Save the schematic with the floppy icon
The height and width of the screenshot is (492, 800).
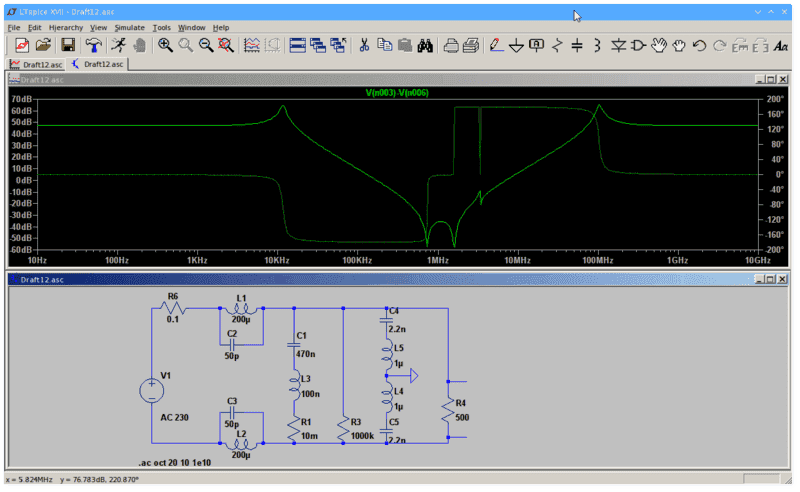pyautogui.click(x=68, y=45)
